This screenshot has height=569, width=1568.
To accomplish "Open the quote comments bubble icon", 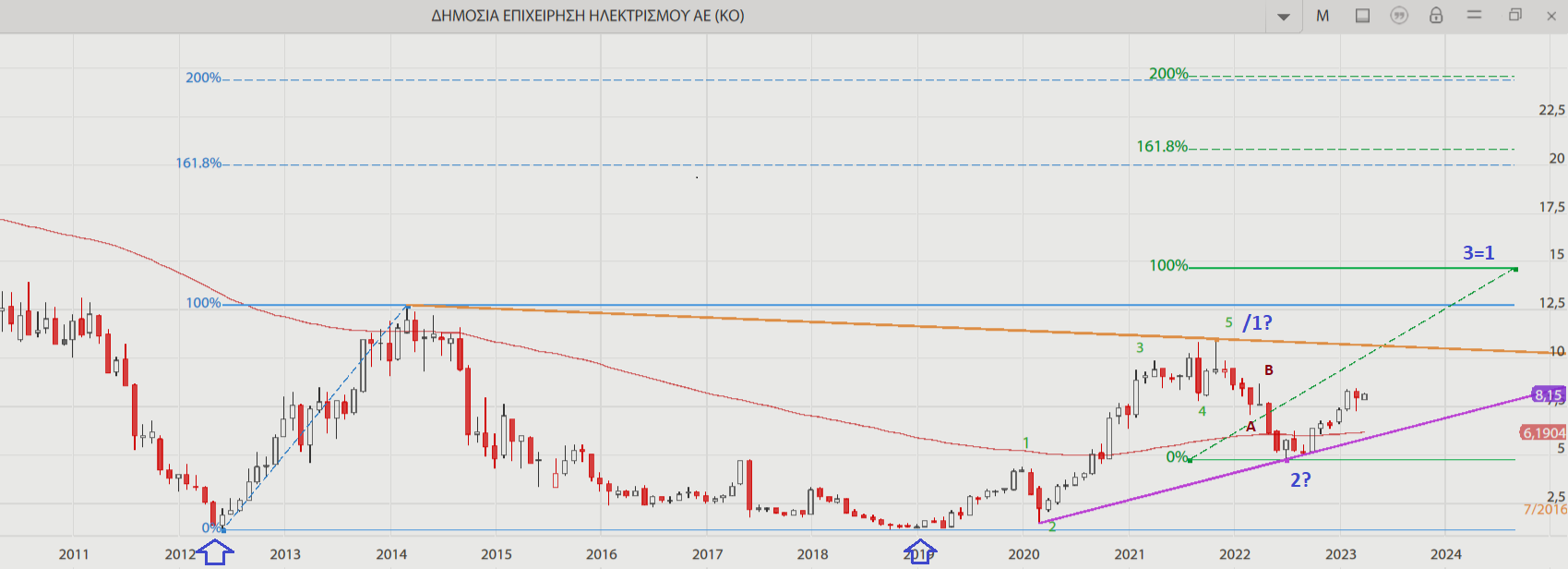I will click(1399, 16).
